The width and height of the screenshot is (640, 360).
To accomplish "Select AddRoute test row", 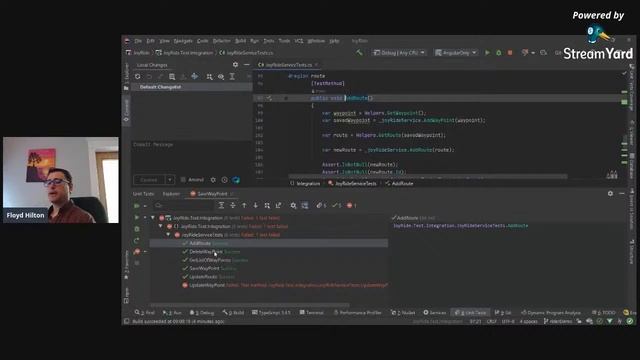I will [269, 243].
